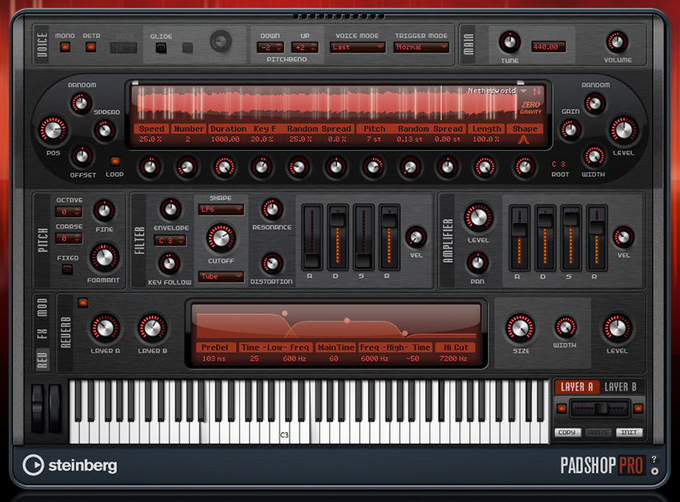Click the Glide time knob

(x=221, y=42)
